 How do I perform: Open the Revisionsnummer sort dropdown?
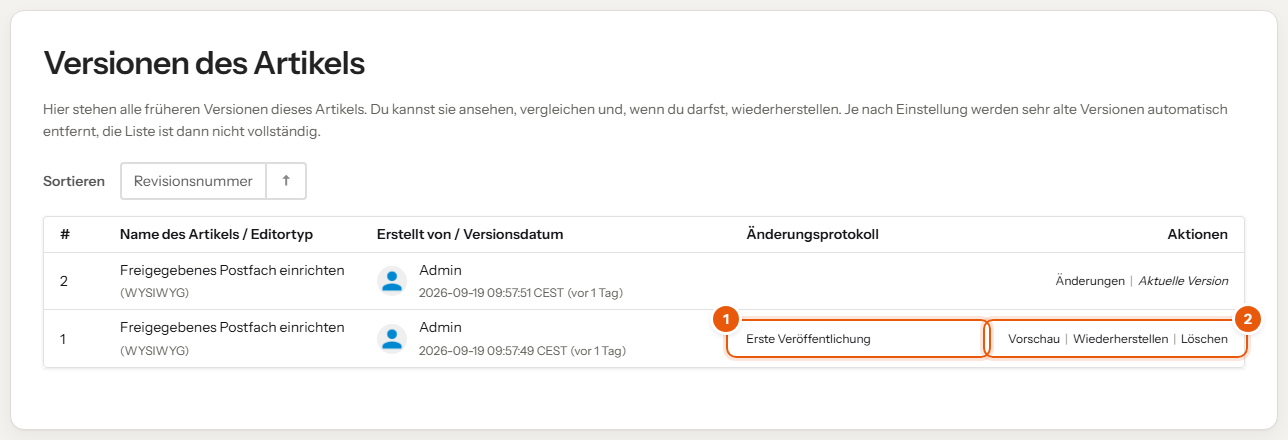[194, 181]
